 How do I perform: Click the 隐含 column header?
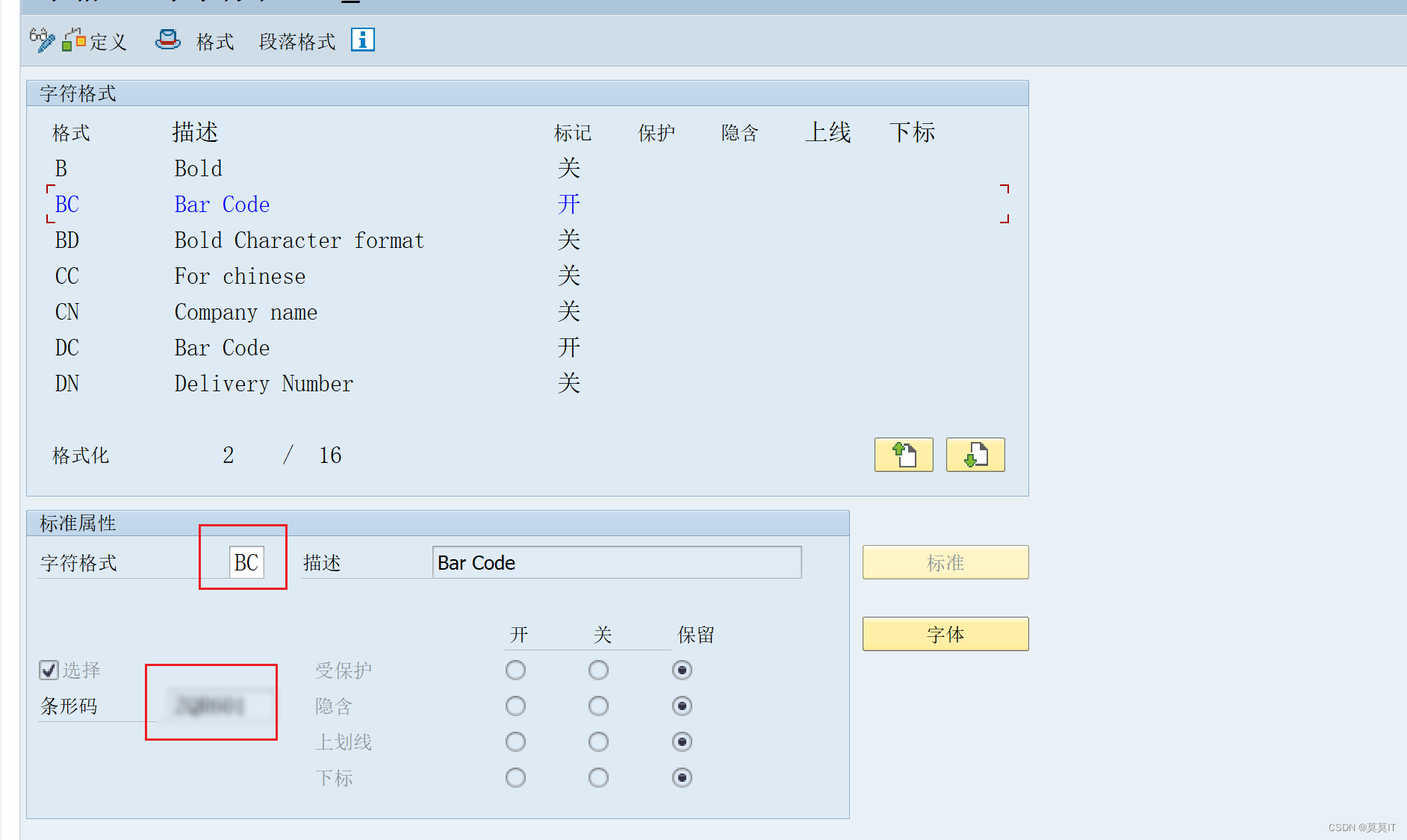click(740, 133)
